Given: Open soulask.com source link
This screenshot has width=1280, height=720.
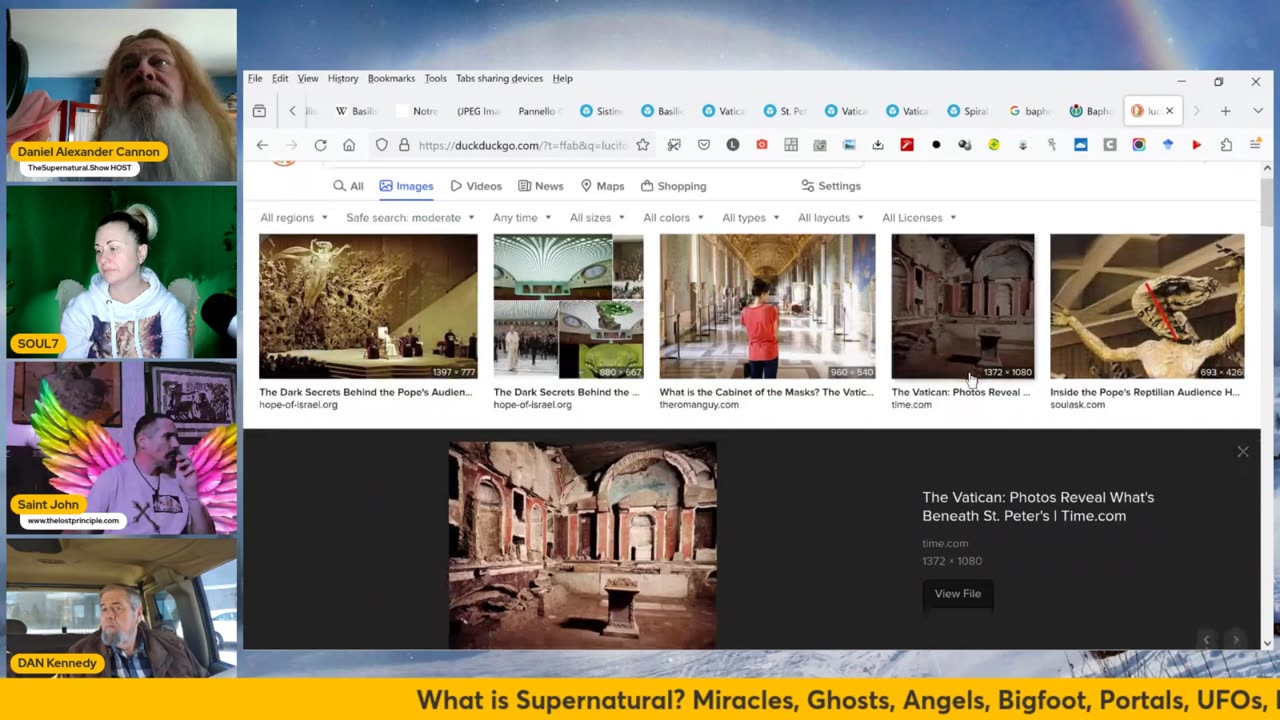Looking at the screenshot, I should [x=1077, y=405].
